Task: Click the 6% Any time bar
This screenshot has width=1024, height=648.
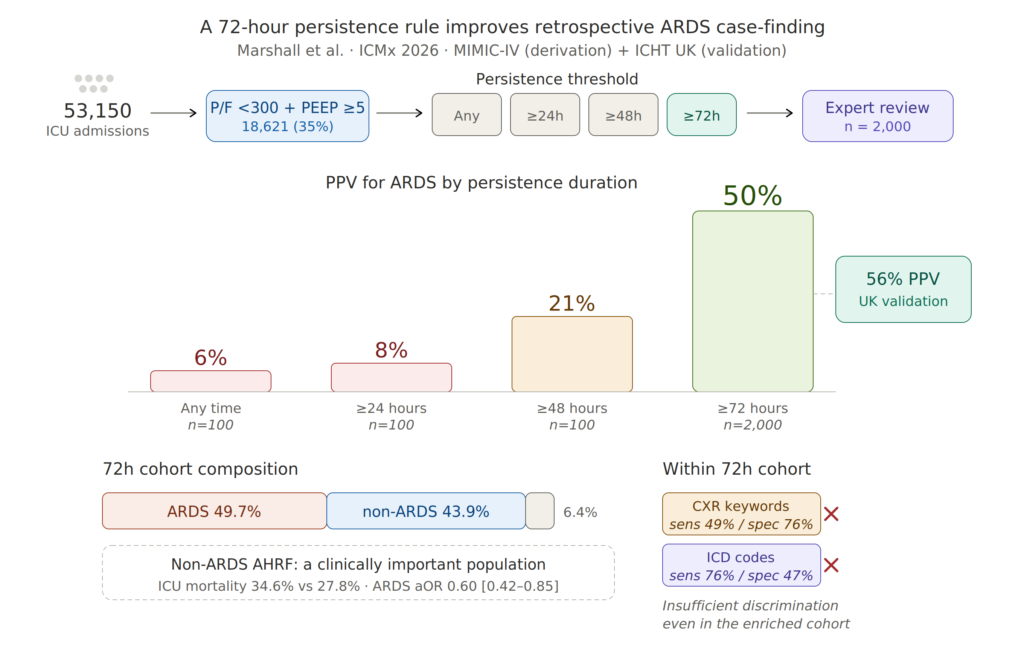Action: (x=210, y=381)
